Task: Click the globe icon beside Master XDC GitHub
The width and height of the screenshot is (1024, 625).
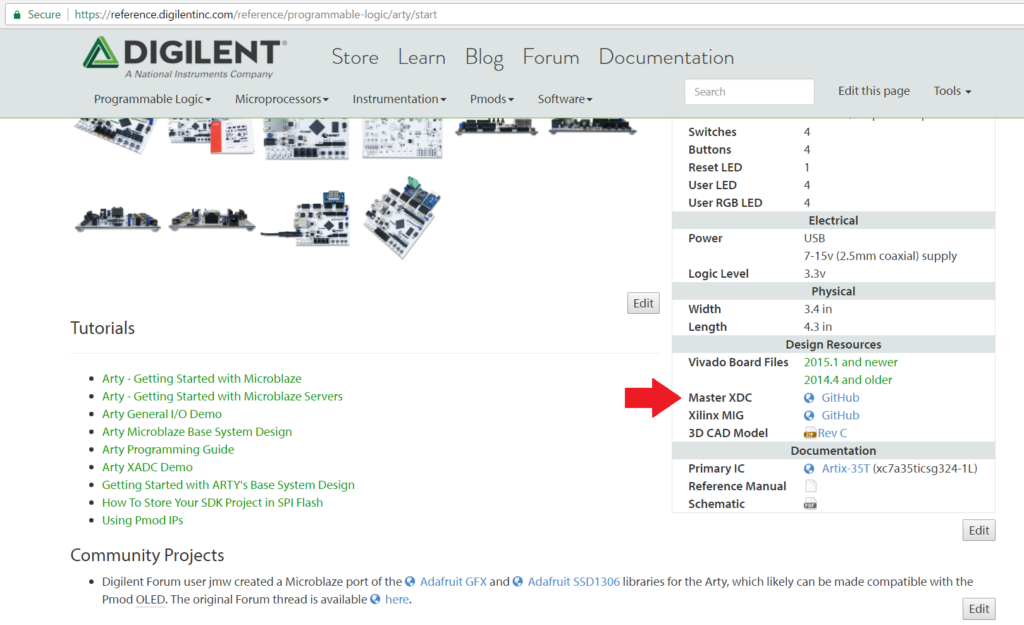Action: (809, 398)
